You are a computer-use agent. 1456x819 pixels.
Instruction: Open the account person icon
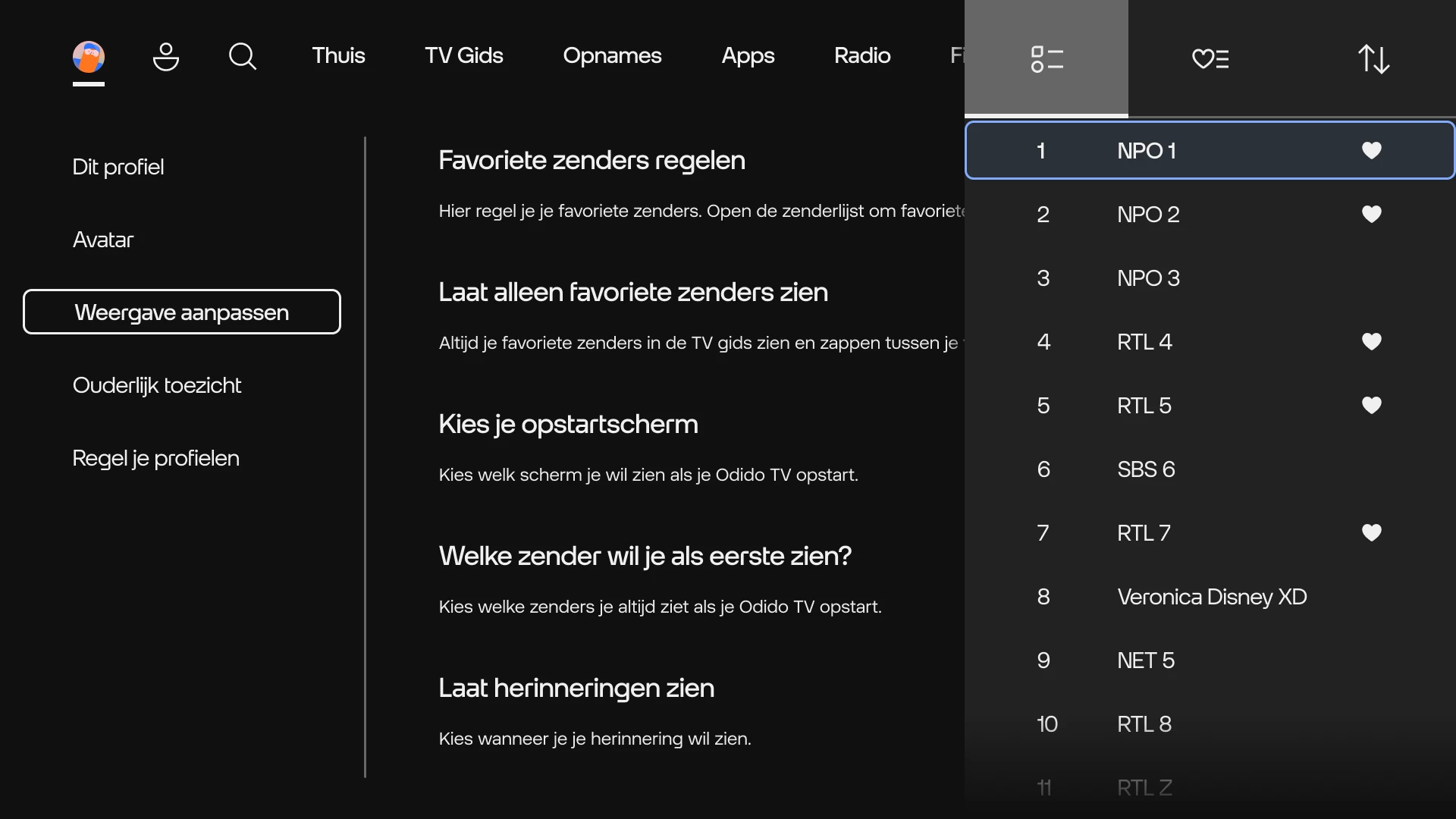[166, 57]
